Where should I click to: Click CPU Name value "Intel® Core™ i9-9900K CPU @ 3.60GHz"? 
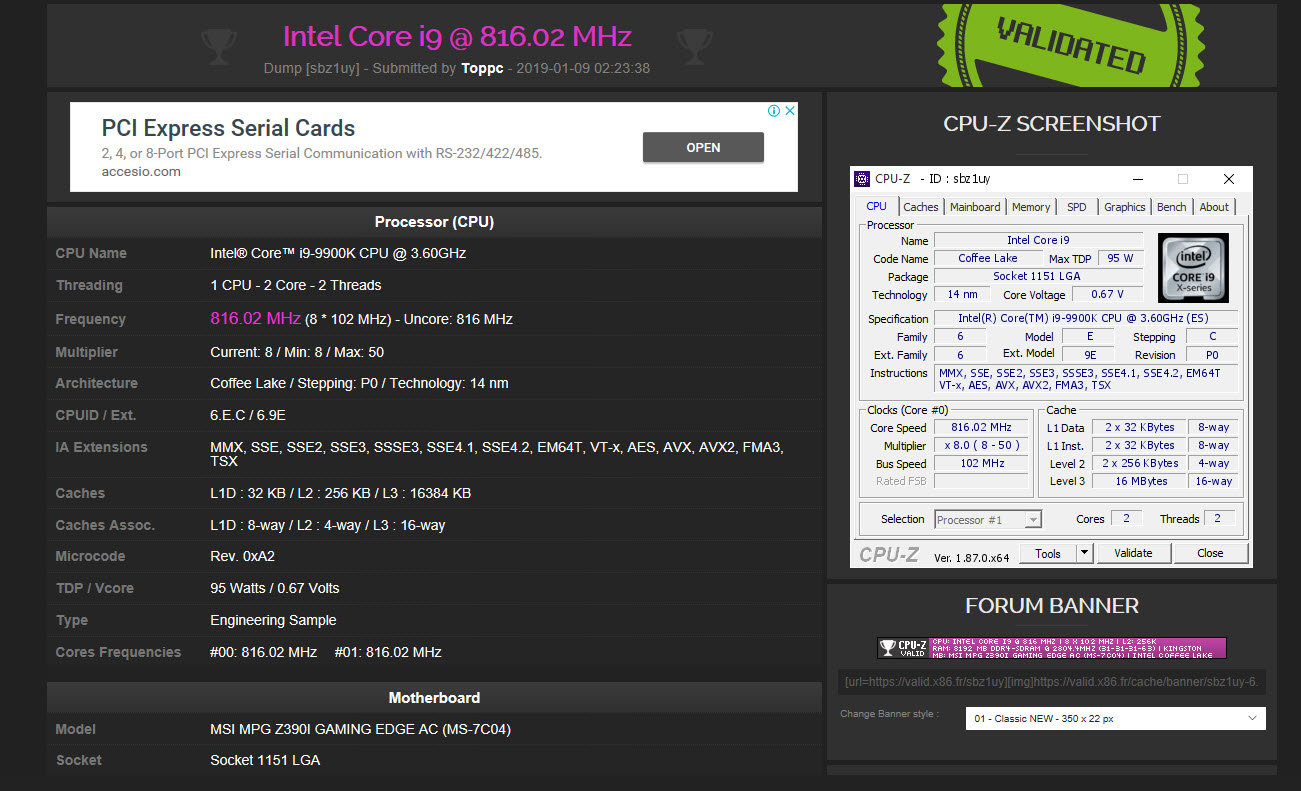[x=338, y=253]
